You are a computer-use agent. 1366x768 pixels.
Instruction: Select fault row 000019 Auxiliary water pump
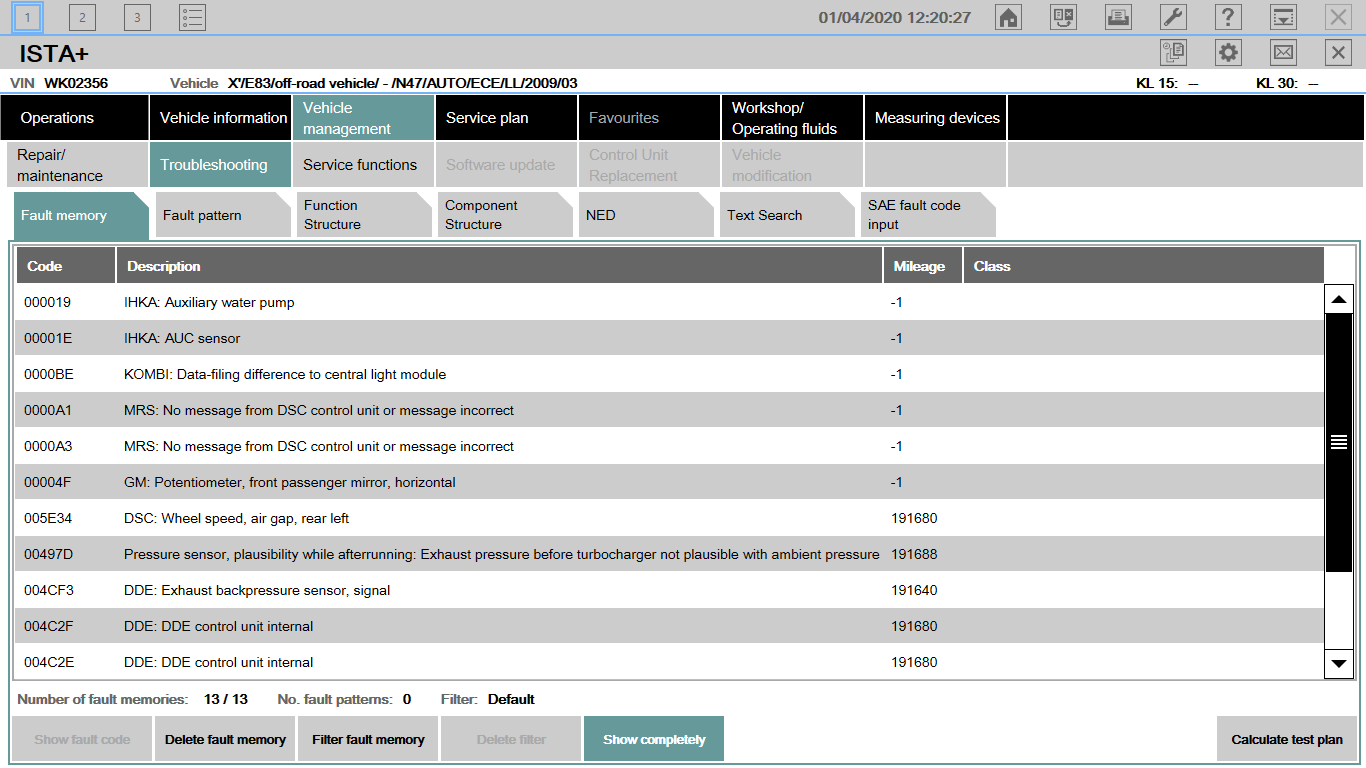(x=670, y=302)
